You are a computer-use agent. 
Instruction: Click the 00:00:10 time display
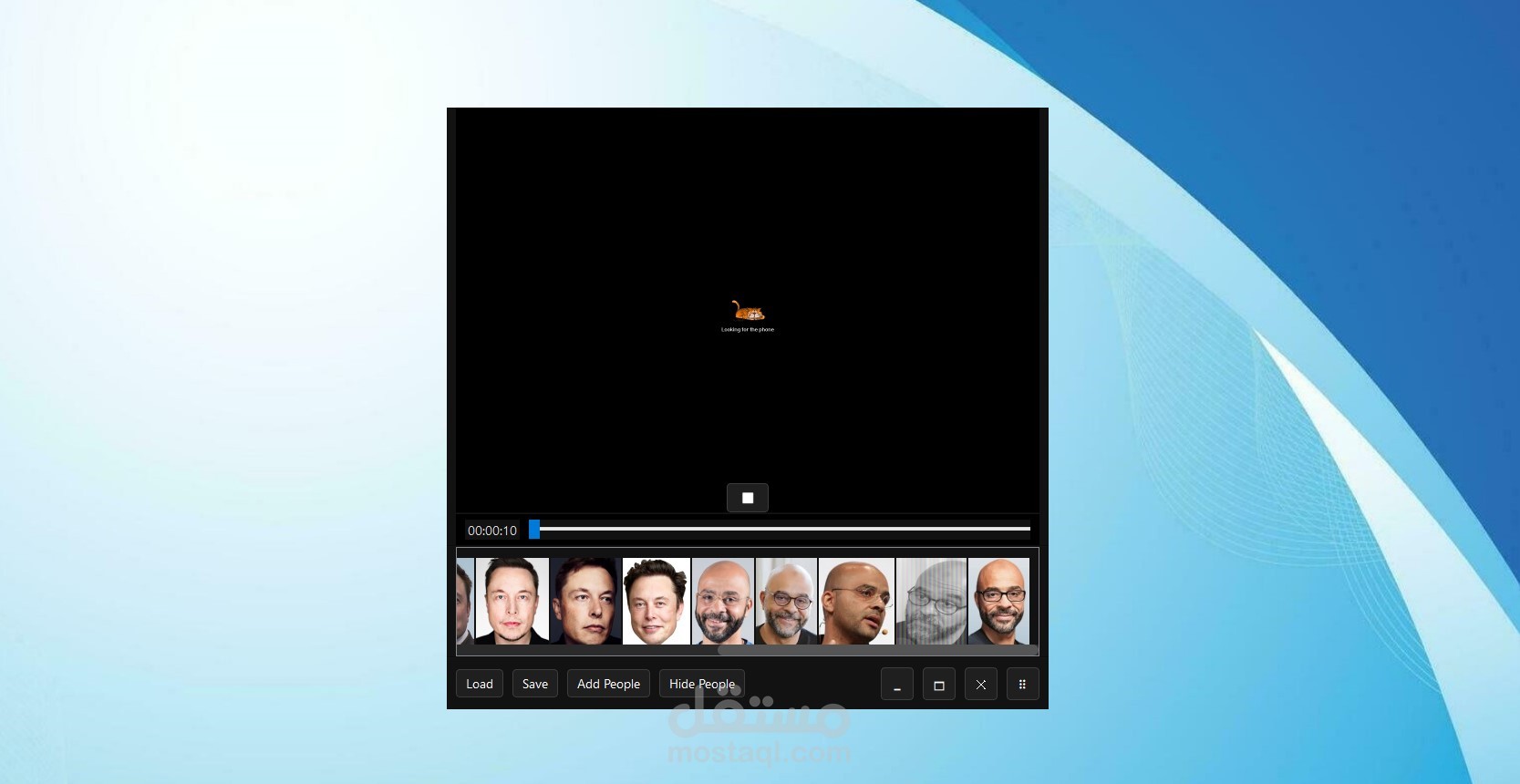click(492, 531)
